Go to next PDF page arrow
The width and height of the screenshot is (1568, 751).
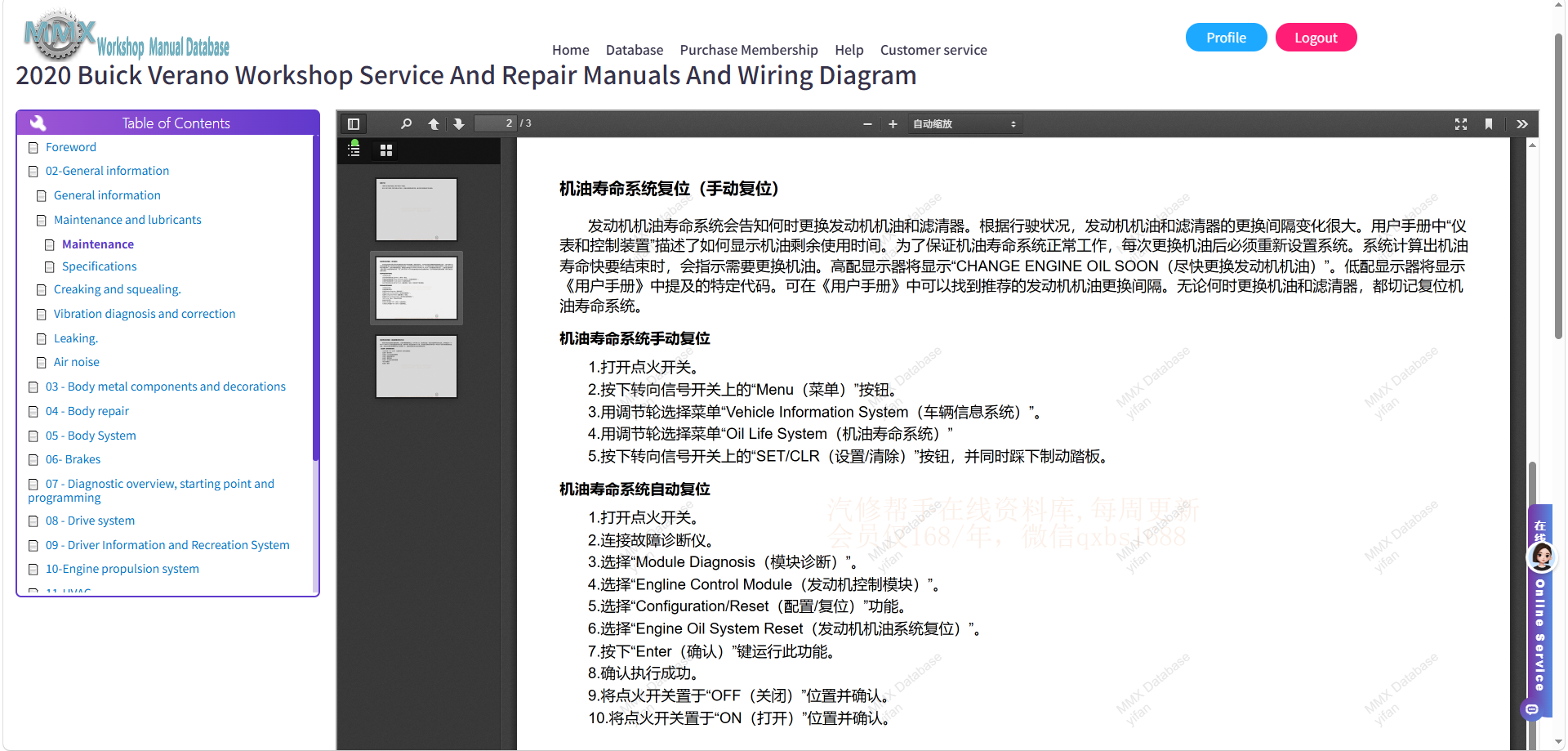459,124
